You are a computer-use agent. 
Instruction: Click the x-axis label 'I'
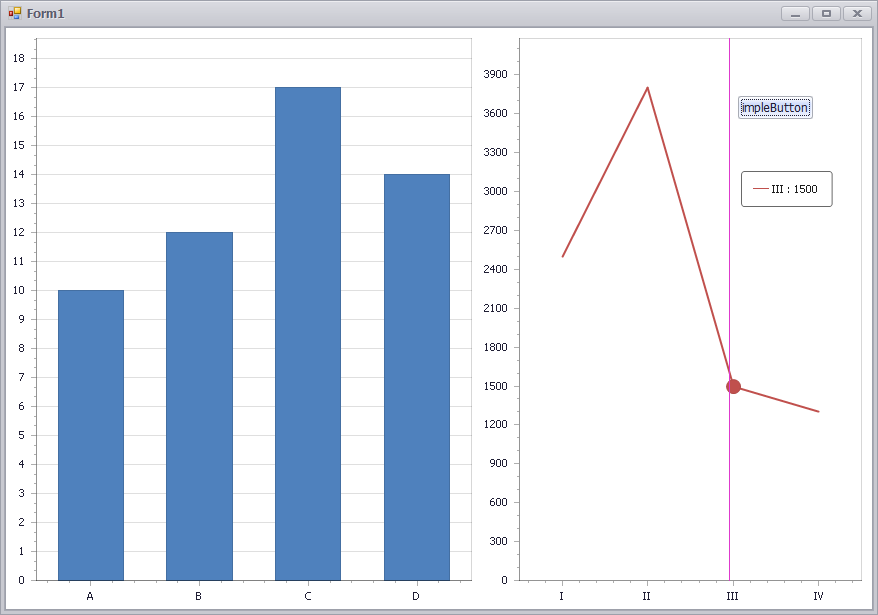562,597
